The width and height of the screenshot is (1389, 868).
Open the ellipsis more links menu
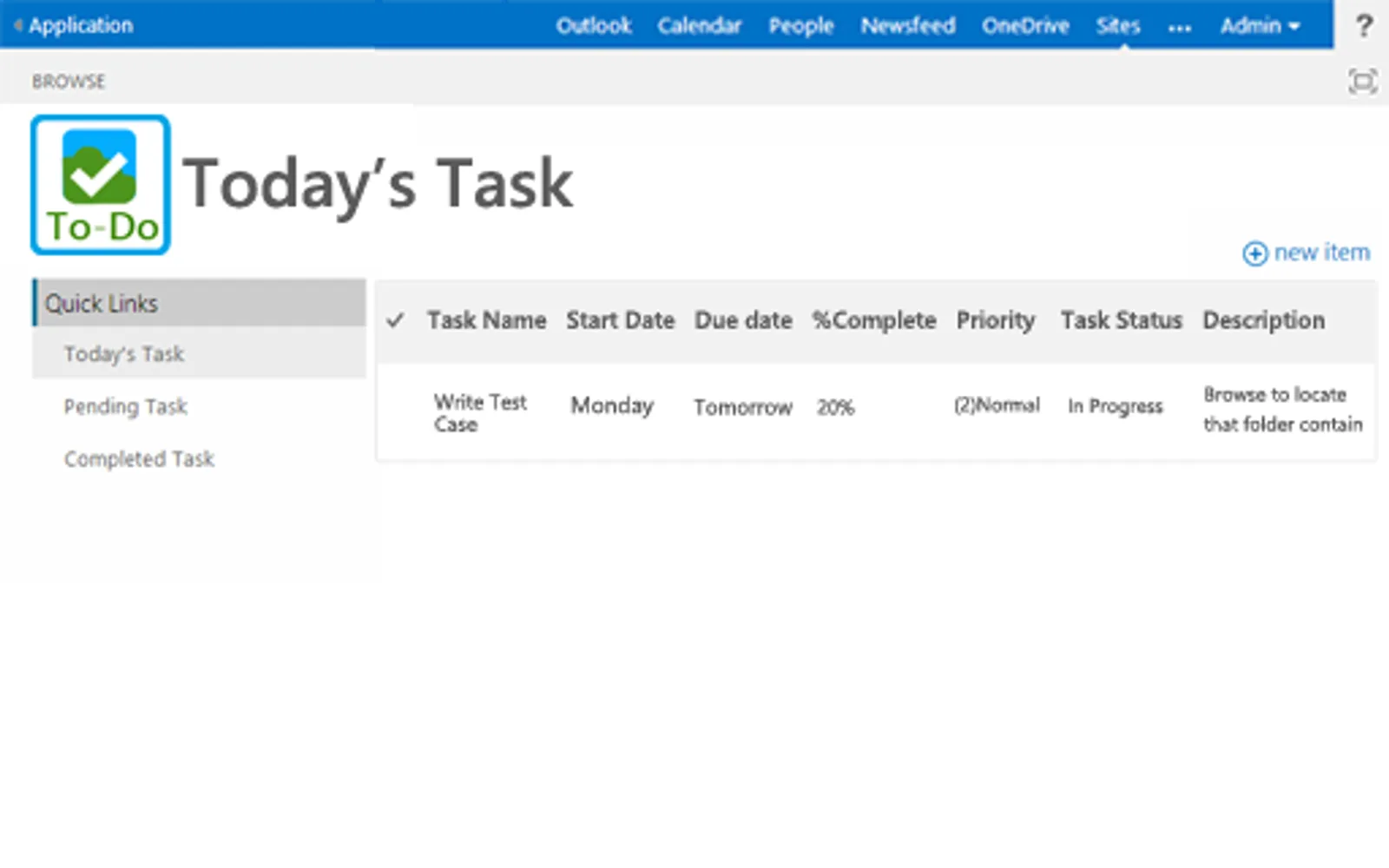1180,27
